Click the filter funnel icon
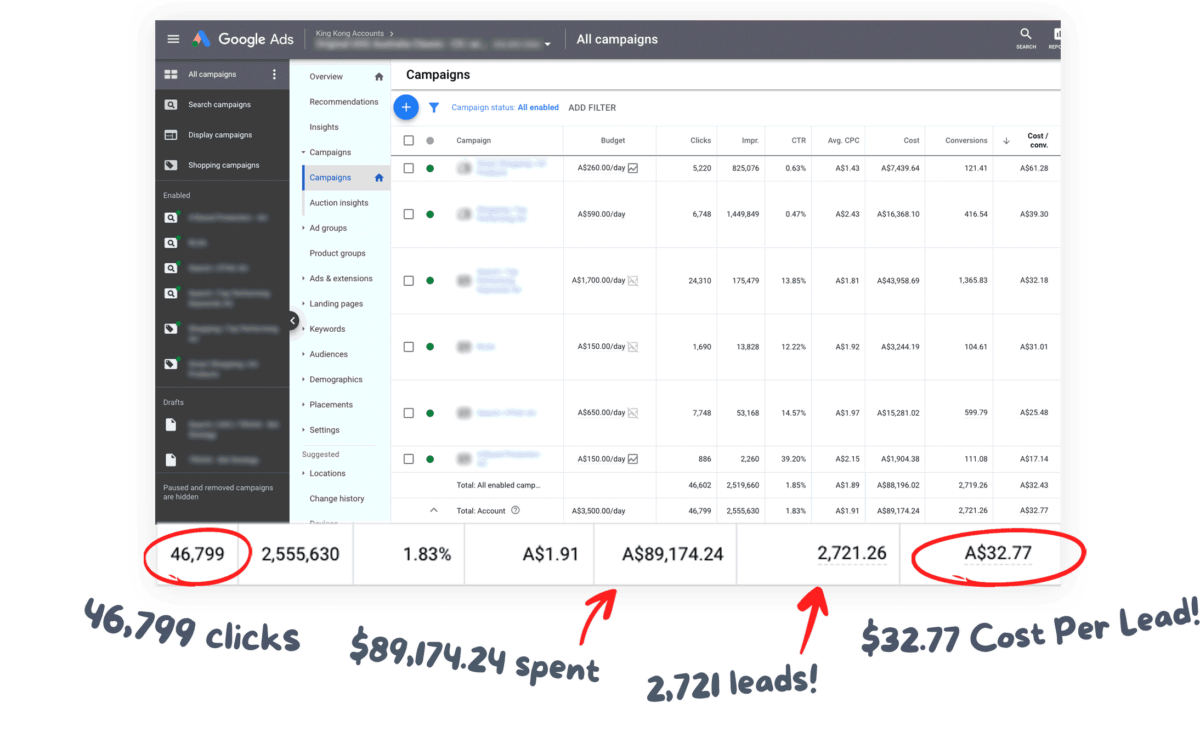Screen dimensions: 1200x743 coord(434,107)
